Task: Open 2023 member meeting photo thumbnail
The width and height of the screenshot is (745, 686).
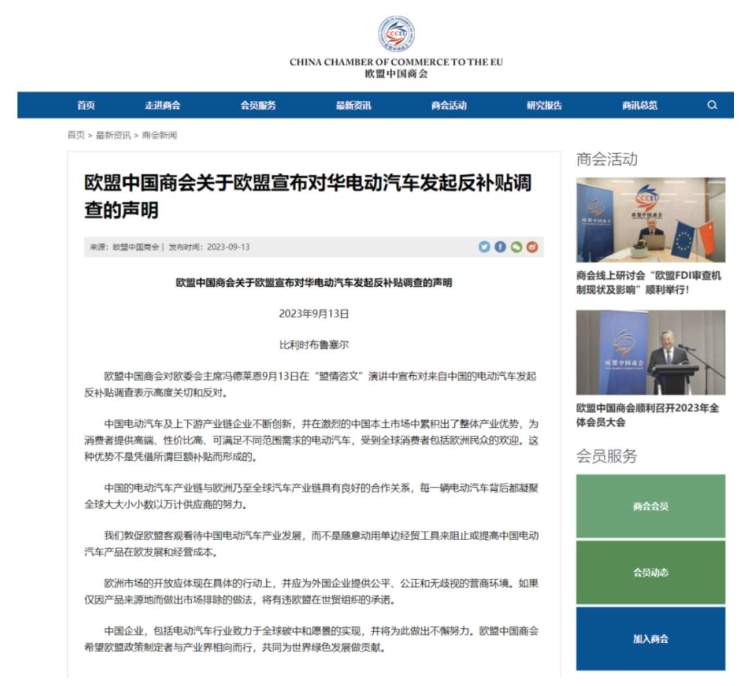Action: click(650, 352)
